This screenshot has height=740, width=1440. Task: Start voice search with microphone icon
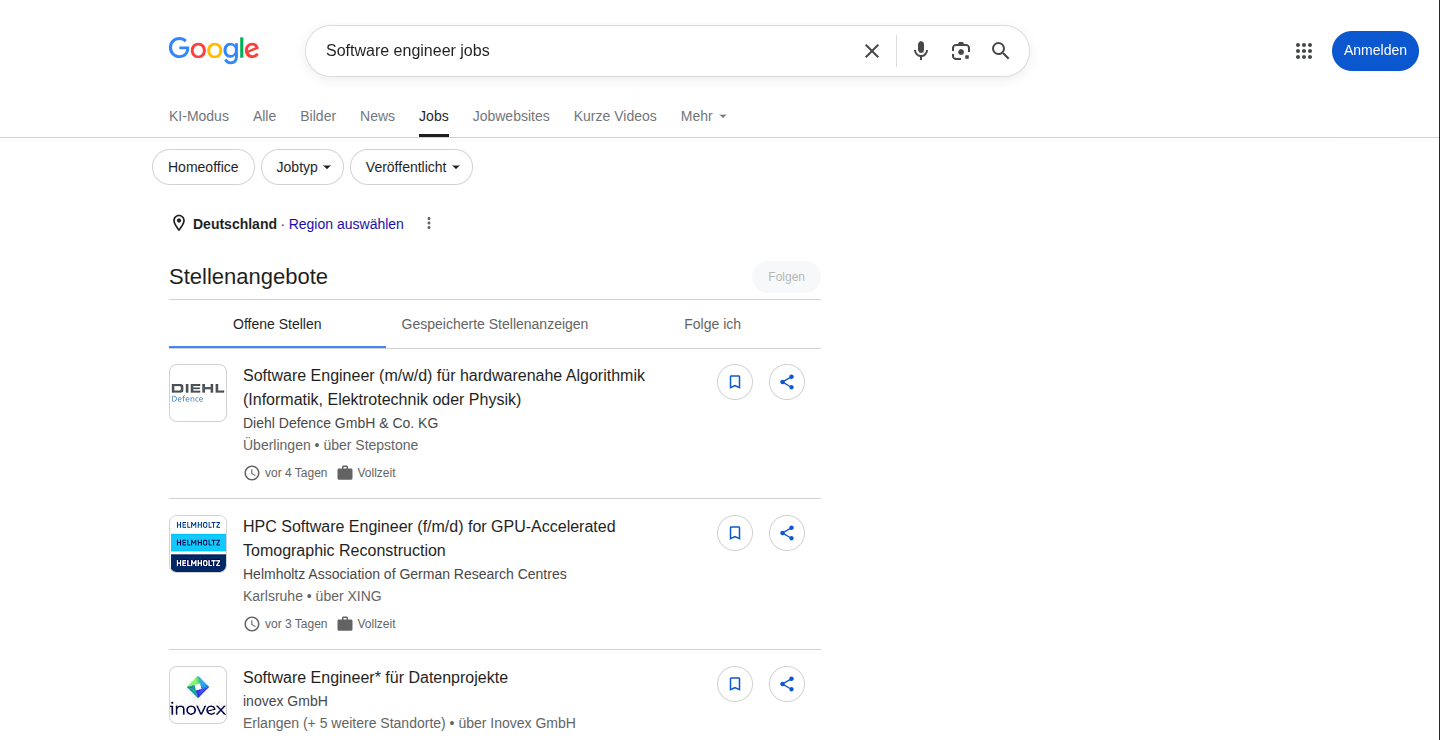[921, 51]
